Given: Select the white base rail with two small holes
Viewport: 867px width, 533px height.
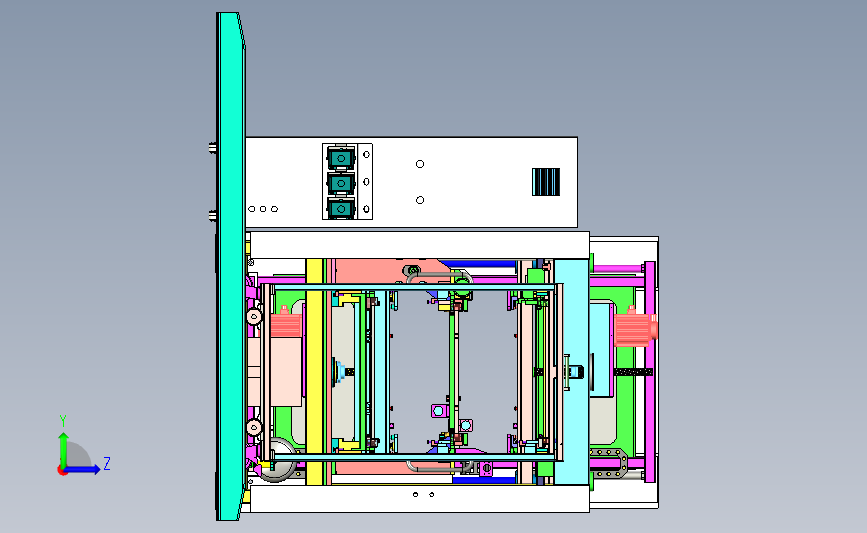Looking at the screenshot, I should click(420, 499).
